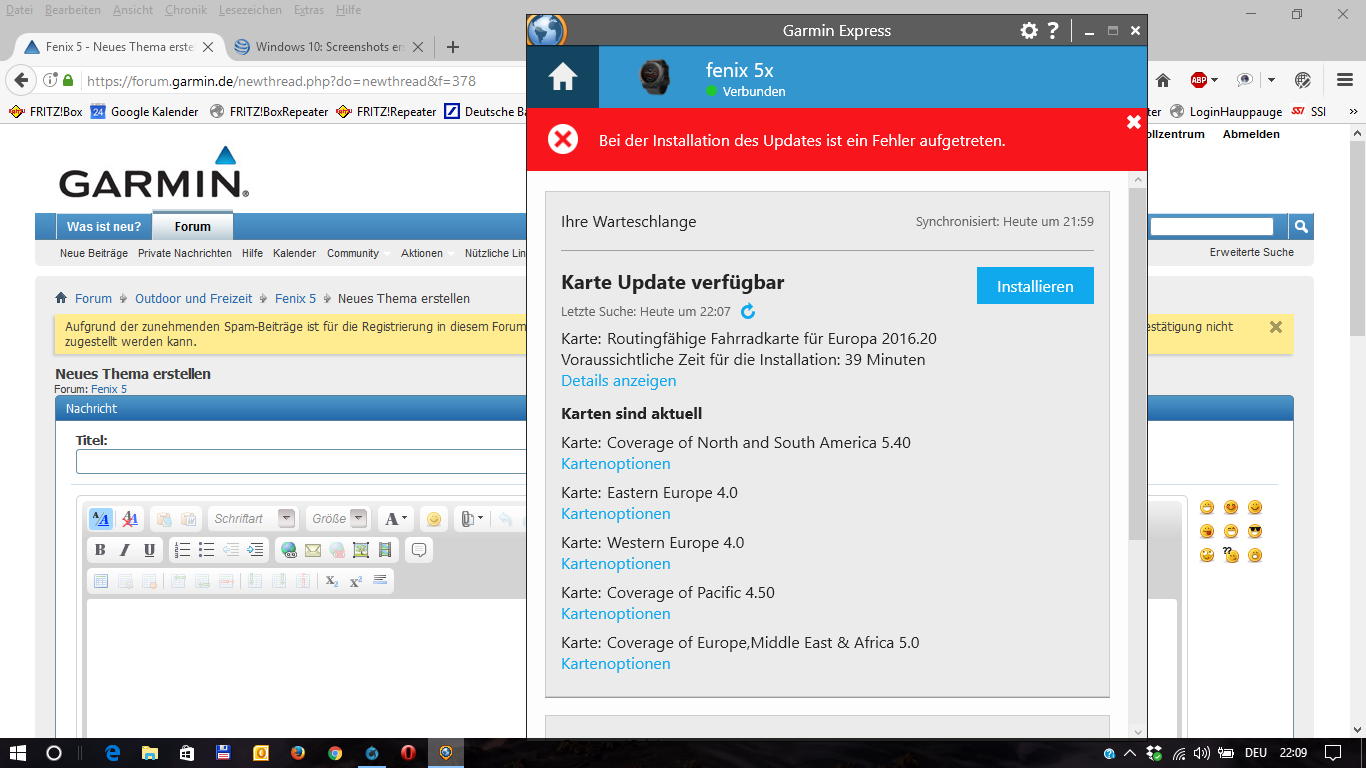Screen dimensions: 1366x768
Task: Open the attachment paperclip dropdown
Action: [473, 519]
